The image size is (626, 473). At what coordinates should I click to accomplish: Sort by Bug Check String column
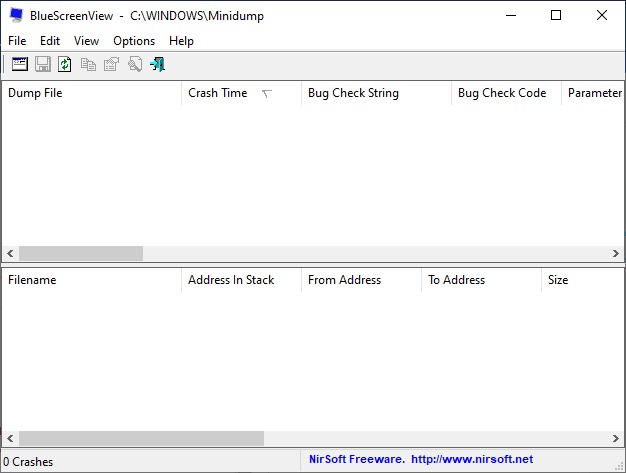tap(353, 93)
